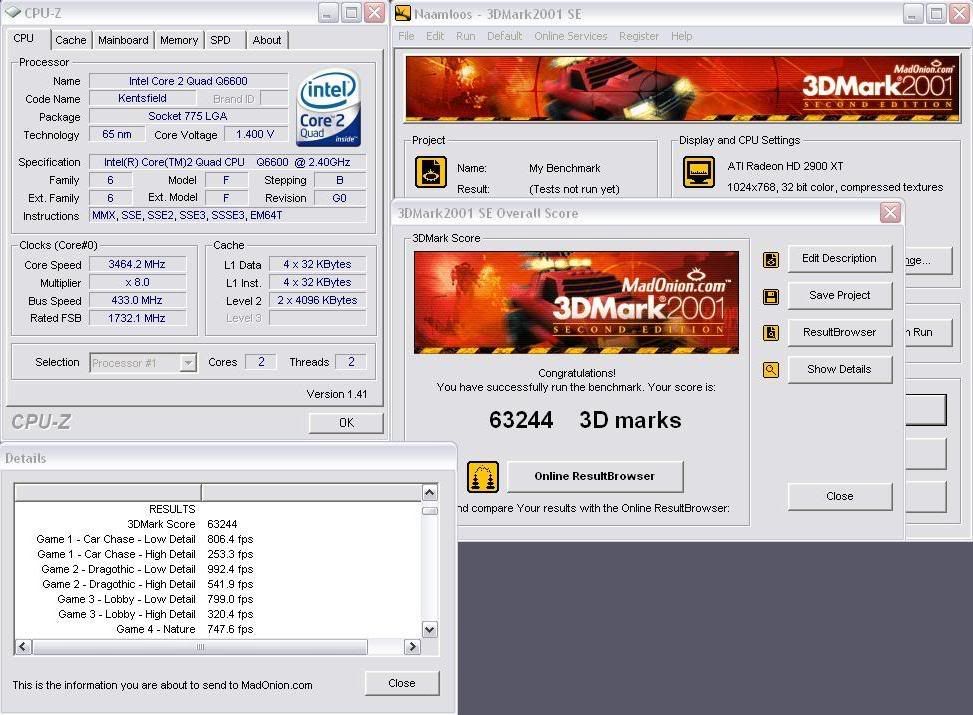Open the Help menu in 3DMark2001
973x715 pixels.
tap(681, 36)
